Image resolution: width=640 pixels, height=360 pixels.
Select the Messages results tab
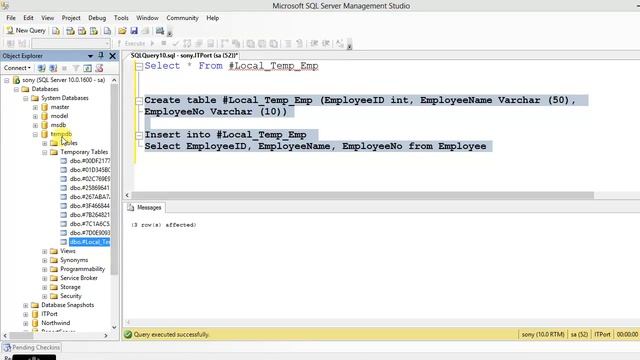pyautogui.click(x=145, y=208)
